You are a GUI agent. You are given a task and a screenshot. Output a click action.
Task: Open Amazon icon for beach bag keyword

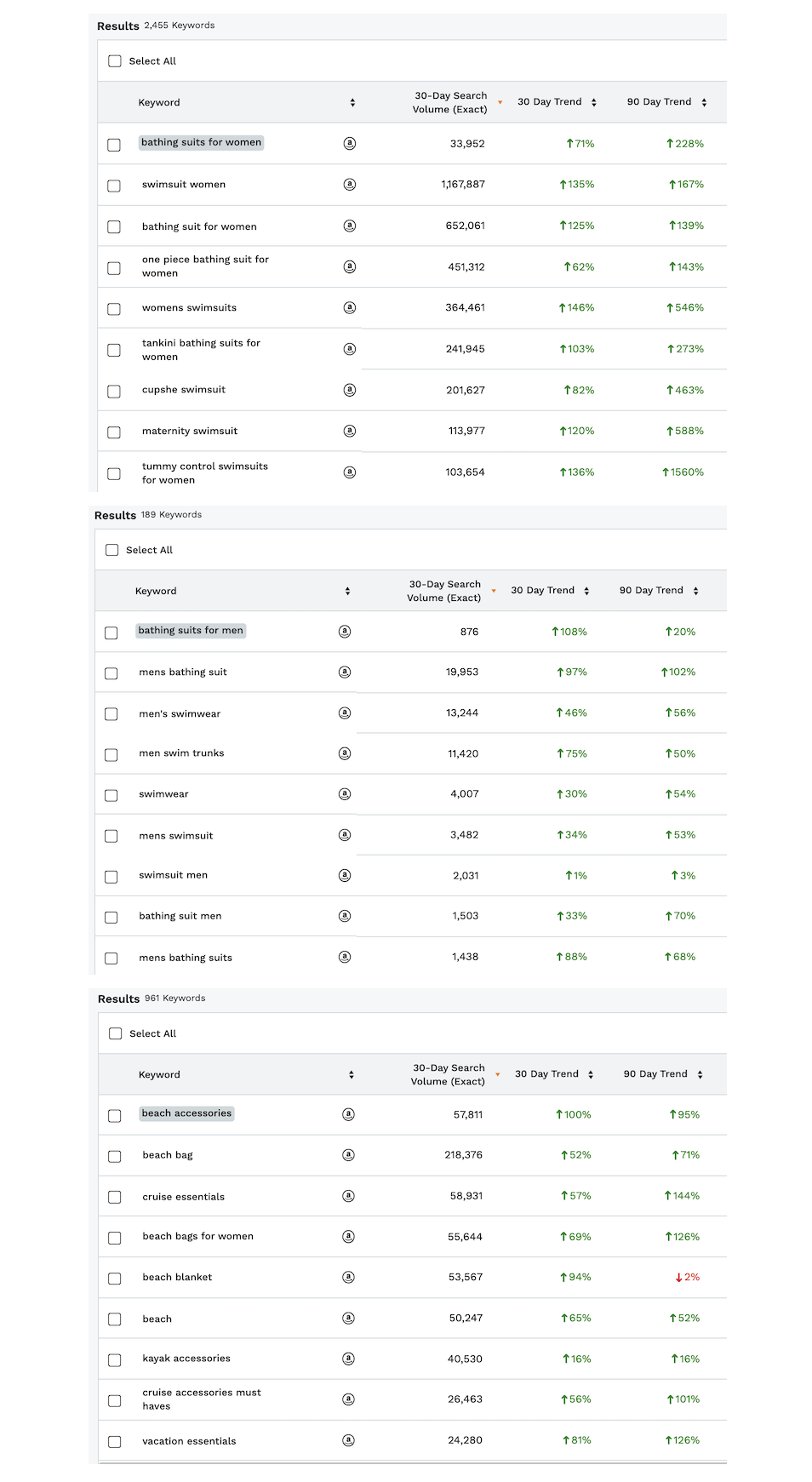(348, 1155)
